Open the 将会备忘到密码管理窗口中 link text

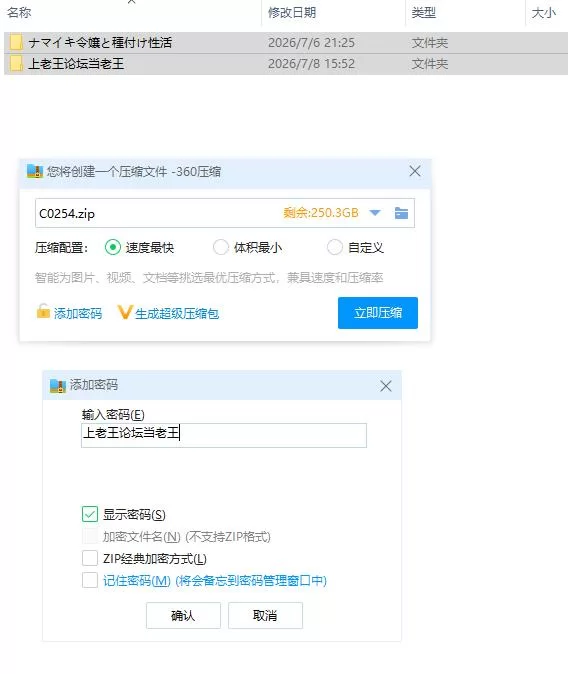pyautogui.click(x=251, y=581)
